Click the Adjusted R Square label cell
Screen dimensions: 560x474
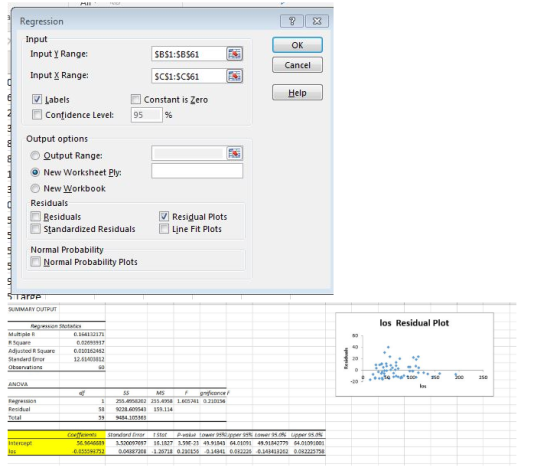[x=31, y=351]
